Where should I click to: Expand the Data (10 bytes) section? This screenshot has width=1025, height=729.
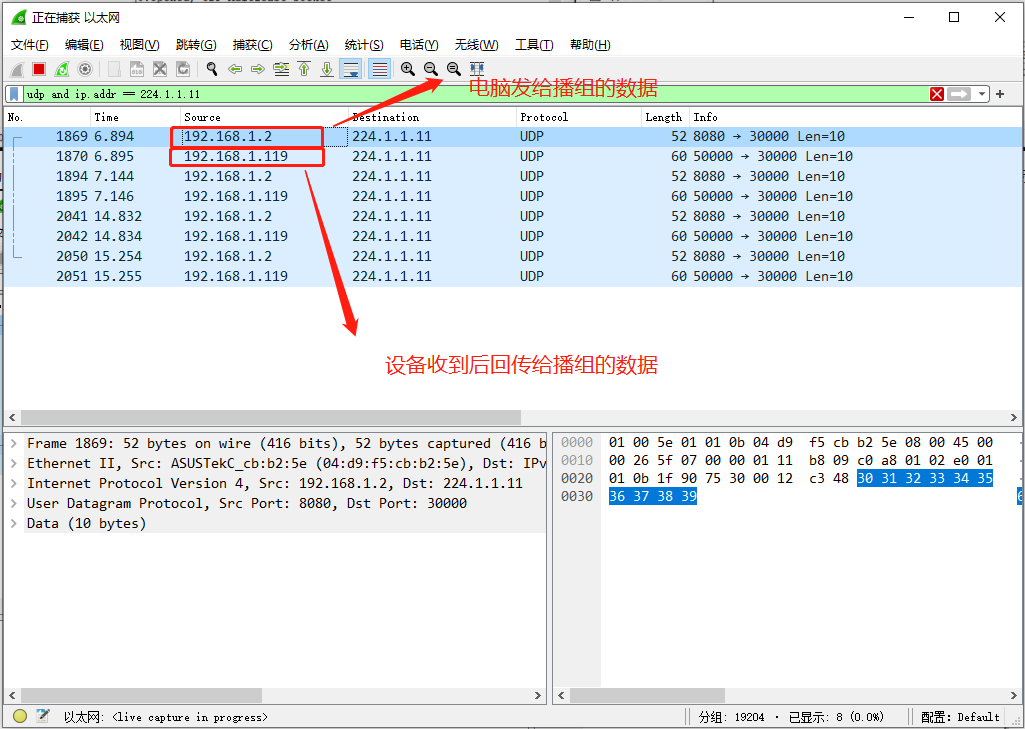14,523
